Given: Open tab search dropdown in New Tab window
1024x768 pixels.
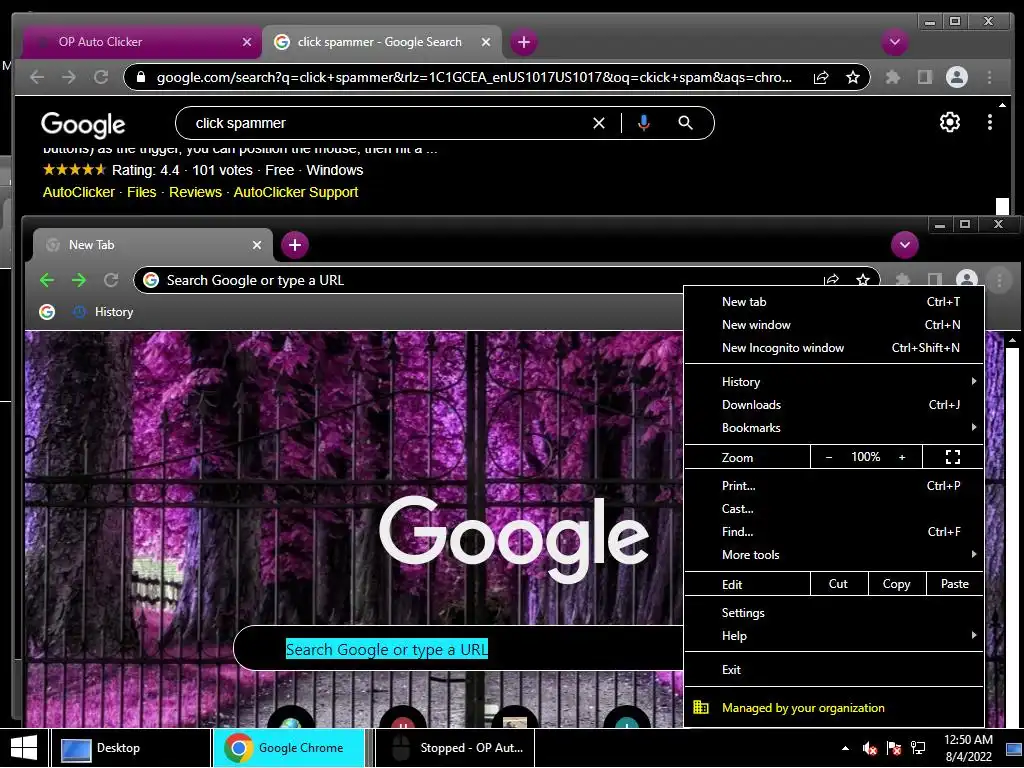Looking at the screenshot, I should point(904,246).
